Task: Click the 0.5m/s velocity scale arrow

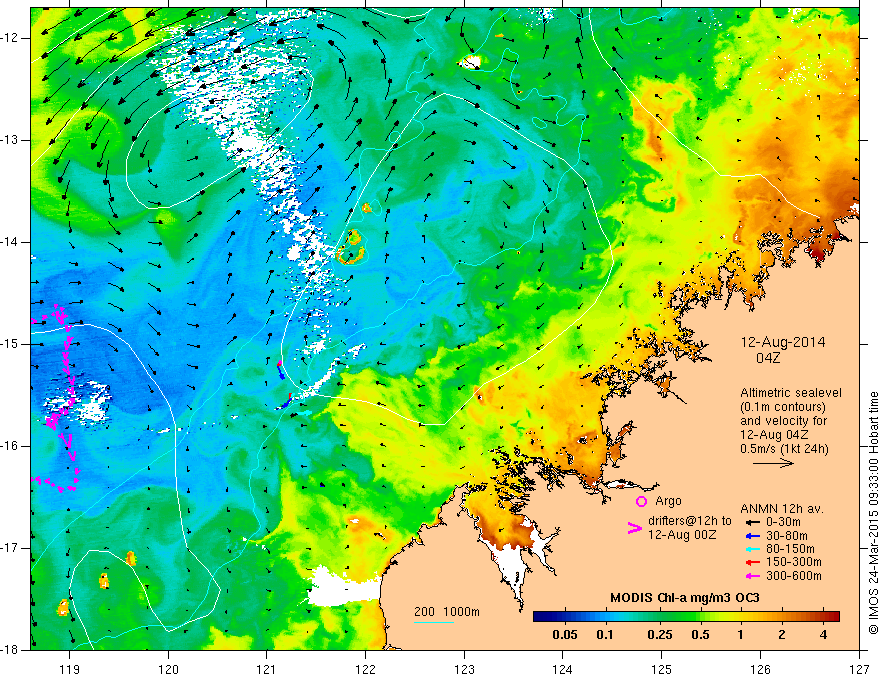Action: [773, 463]
